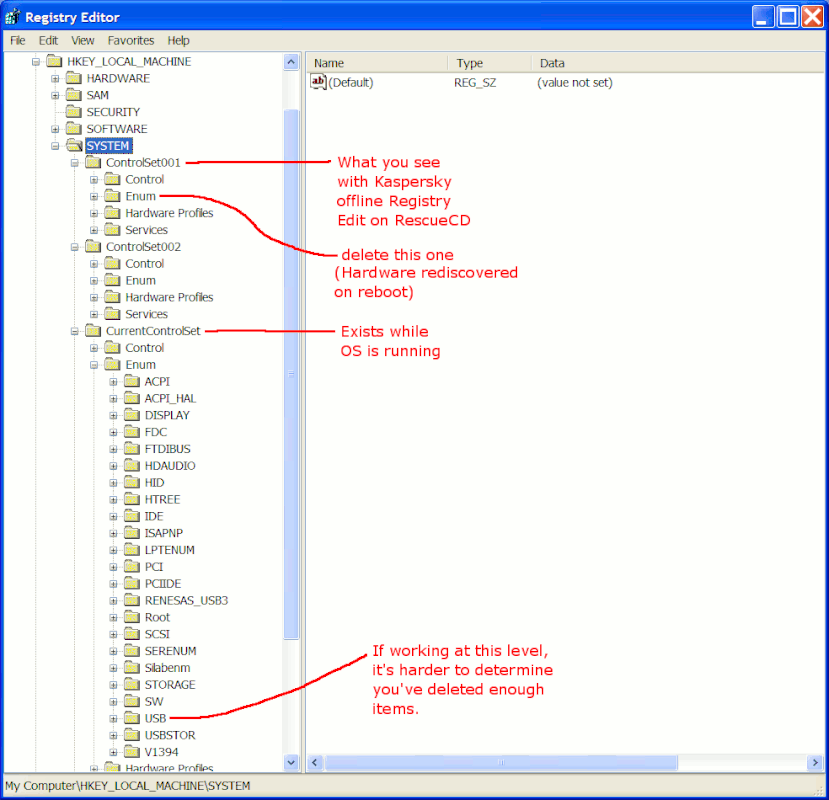Expand the SOFTWARE key
The height and width of the screenshot is (800, 829).
[55, 129]
